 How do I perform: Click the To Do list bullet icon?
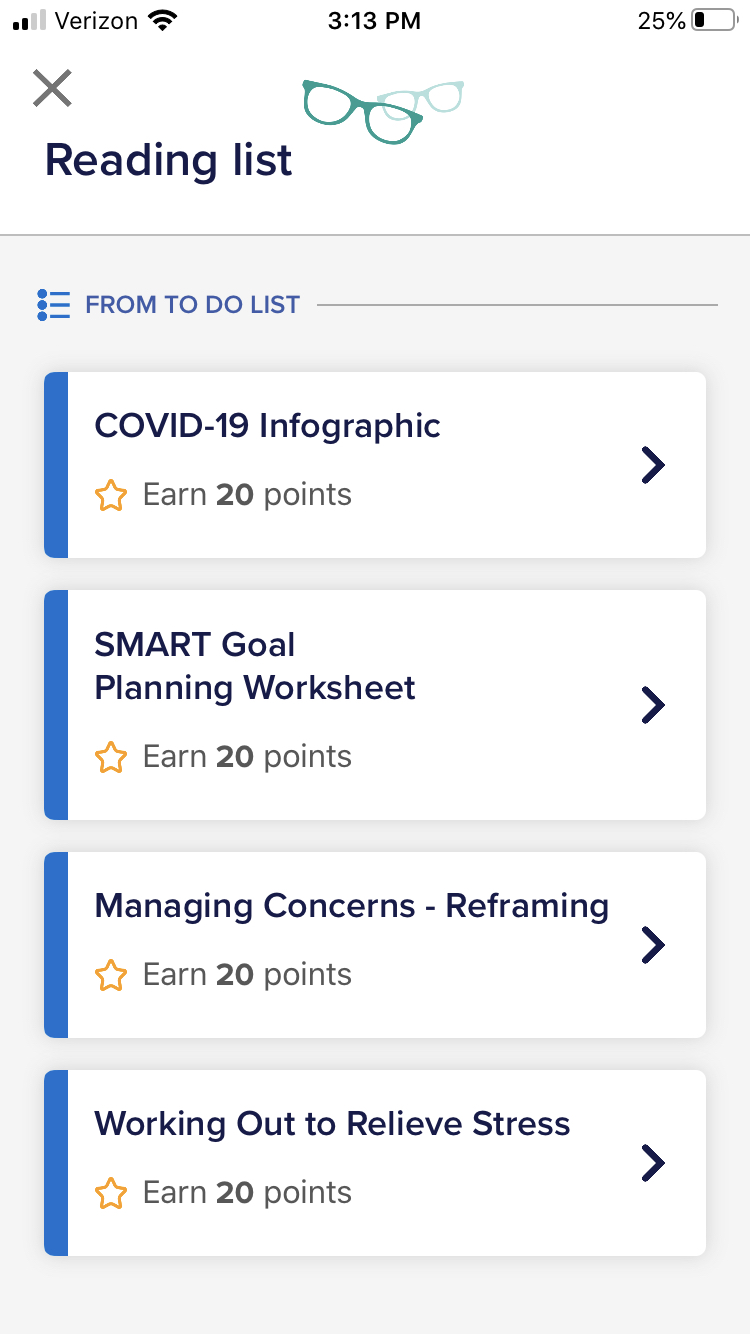pyautogui.click(x=53, y=305)
